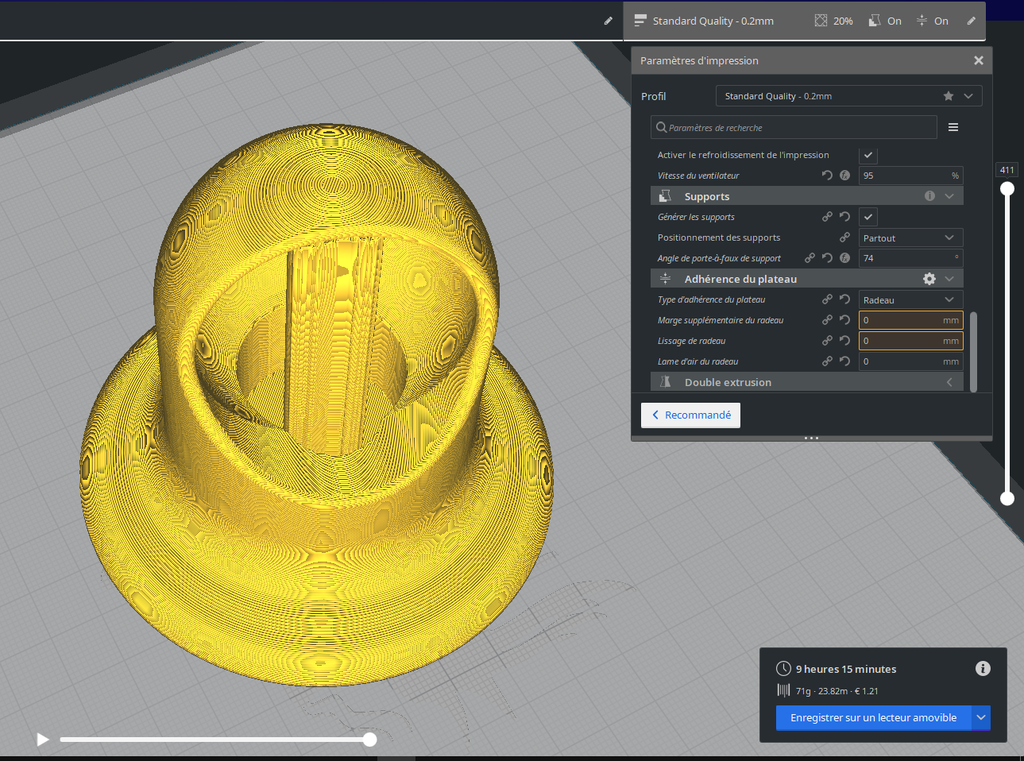Click the hamburger icon beside the search field

coord(952,127)
